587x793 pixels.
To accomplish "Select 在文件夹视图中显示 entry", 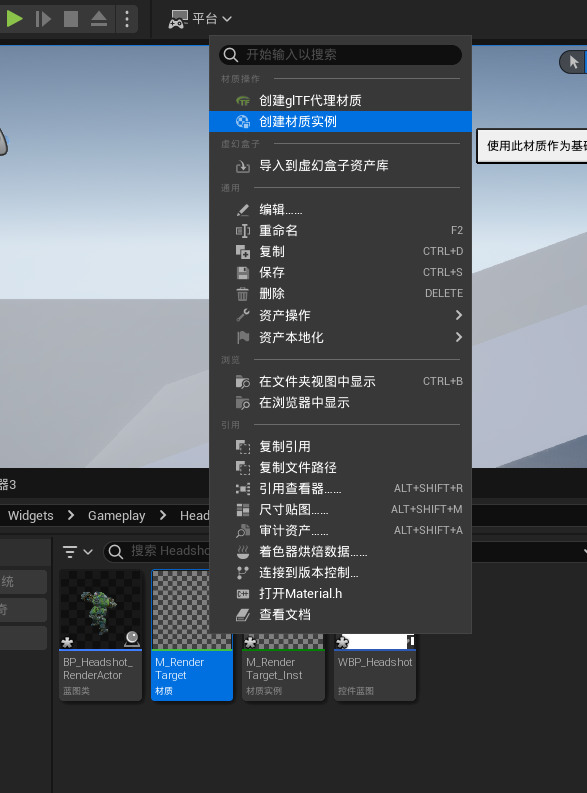I will pos(340,381).
